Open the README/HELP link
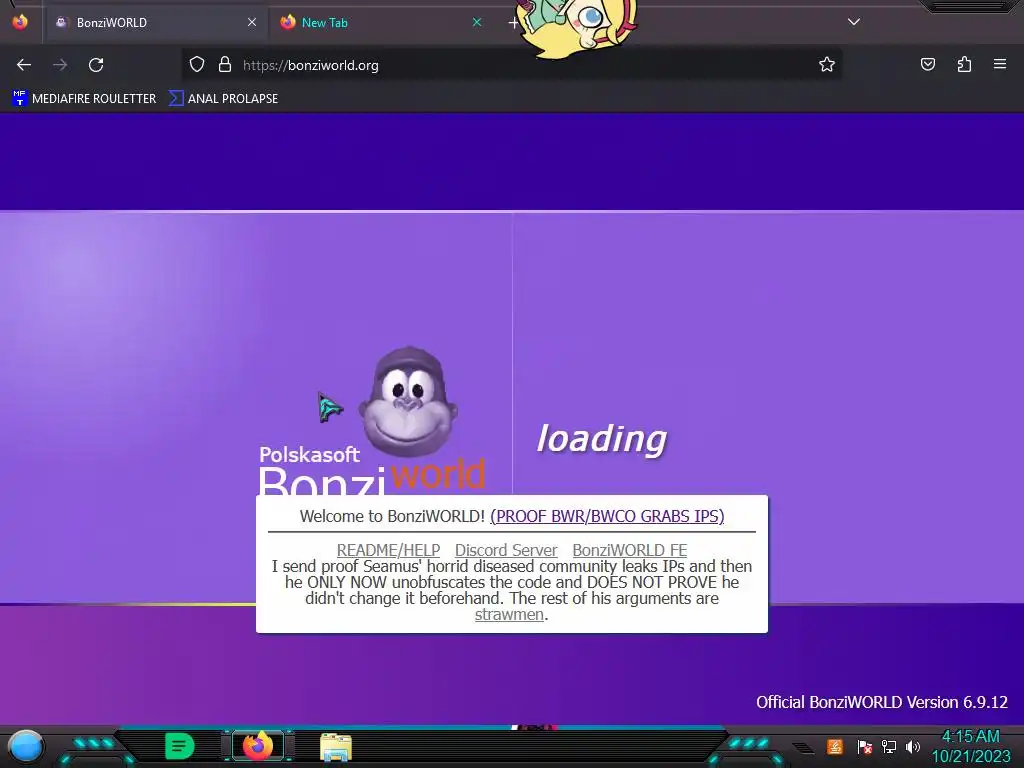The image size is (1024, 768). pyautogui.click(x=389, y=550)
